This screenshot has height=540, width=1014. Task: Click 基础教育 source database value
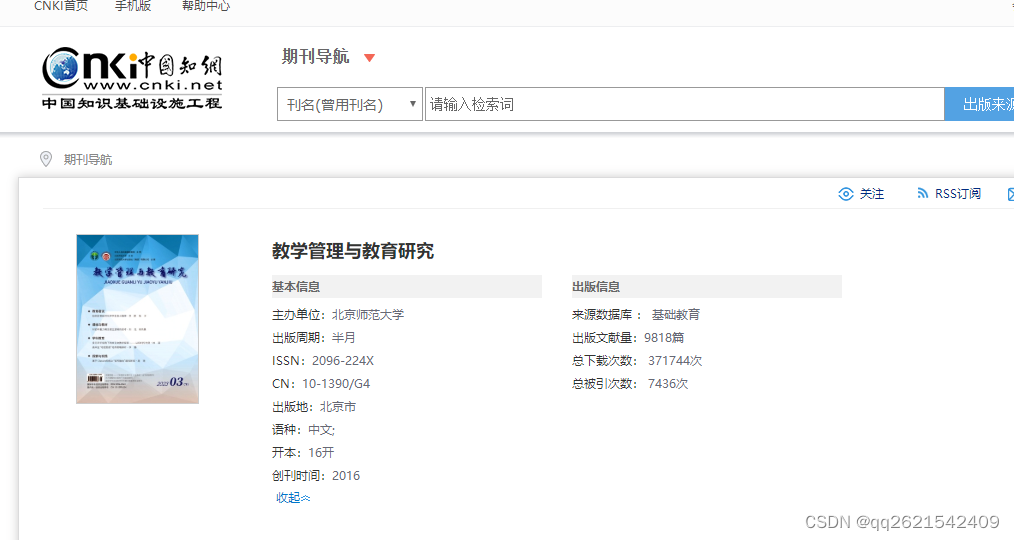[x=676, y=315]
